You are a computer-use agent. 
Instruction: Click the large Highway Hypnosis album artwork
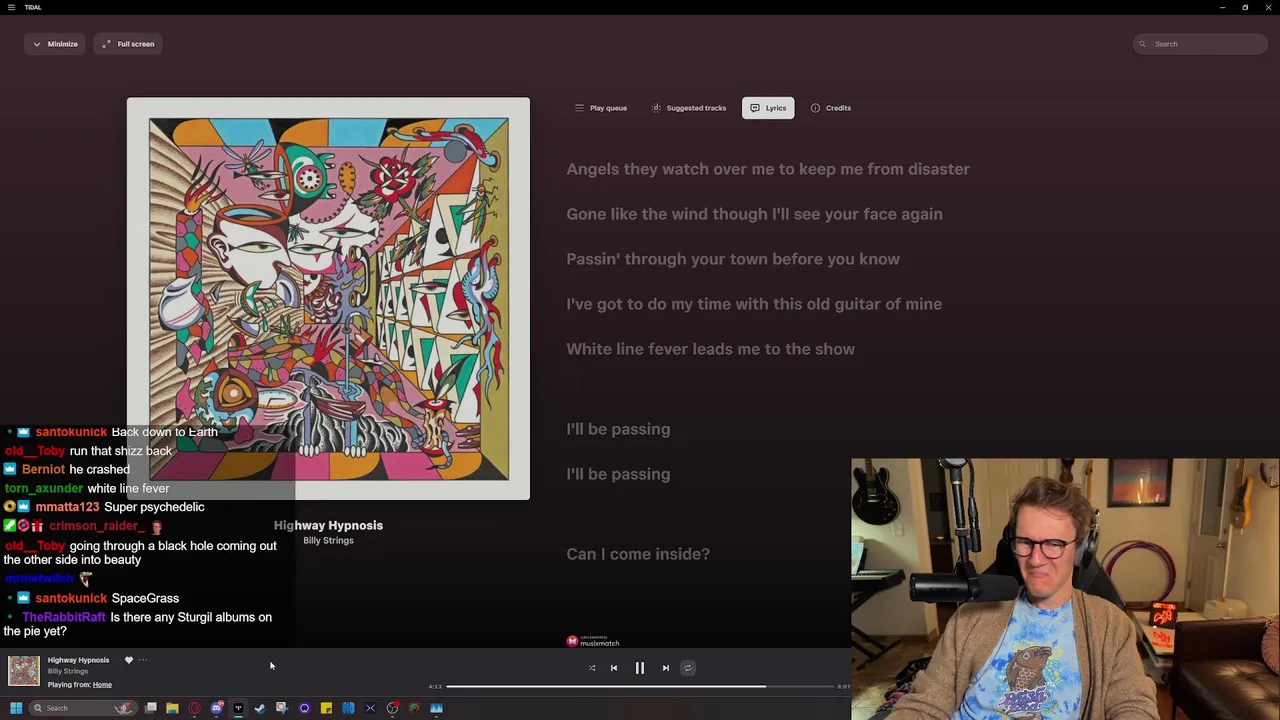pos(328,298)
